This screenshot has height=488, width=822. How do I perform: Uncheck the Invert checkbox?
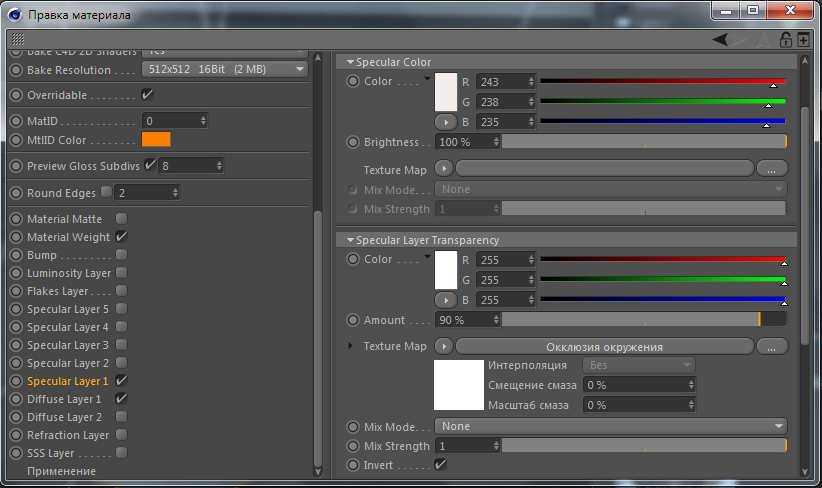tap(440, 465)
